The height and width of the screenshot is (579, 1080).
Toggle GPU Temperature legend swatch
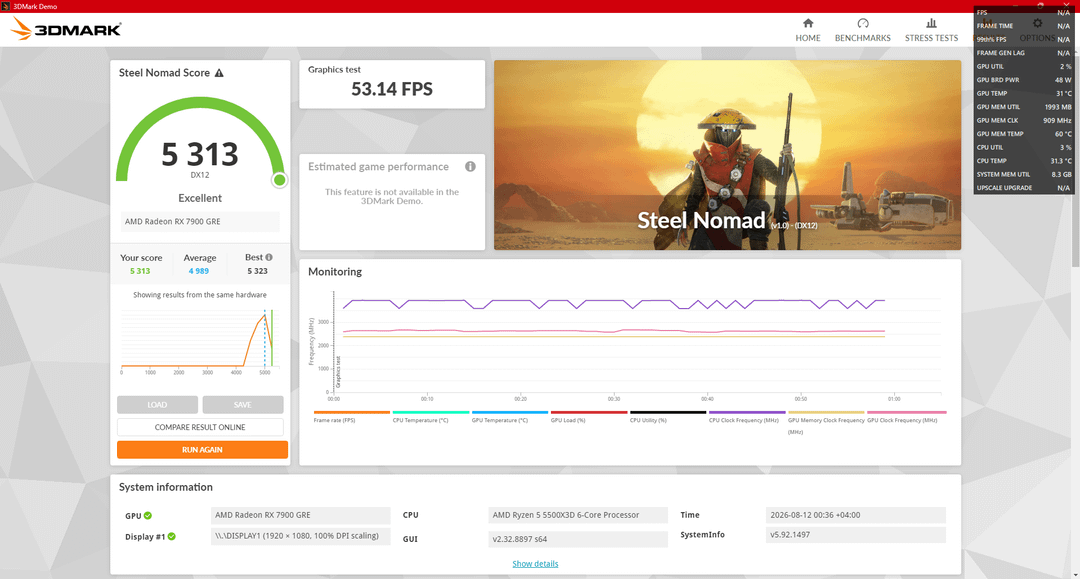tap(510, 412)
